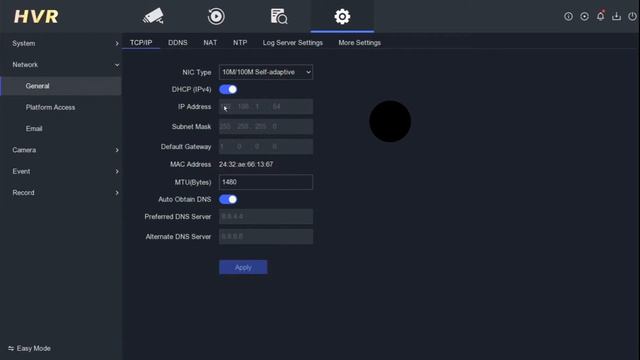Switch to Easy Mode

tap(29, 348)
